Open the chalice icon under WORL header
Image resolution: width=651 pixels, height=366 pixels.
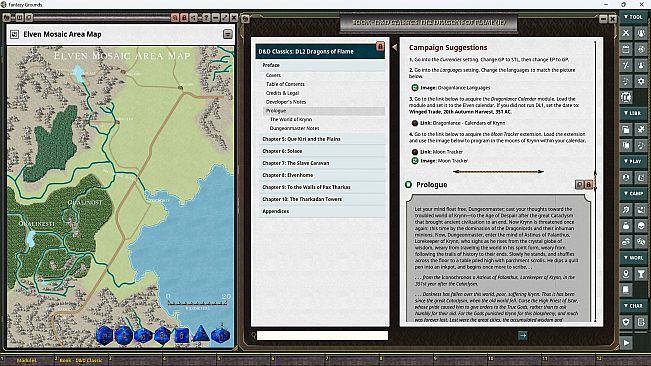coord(641,274)
